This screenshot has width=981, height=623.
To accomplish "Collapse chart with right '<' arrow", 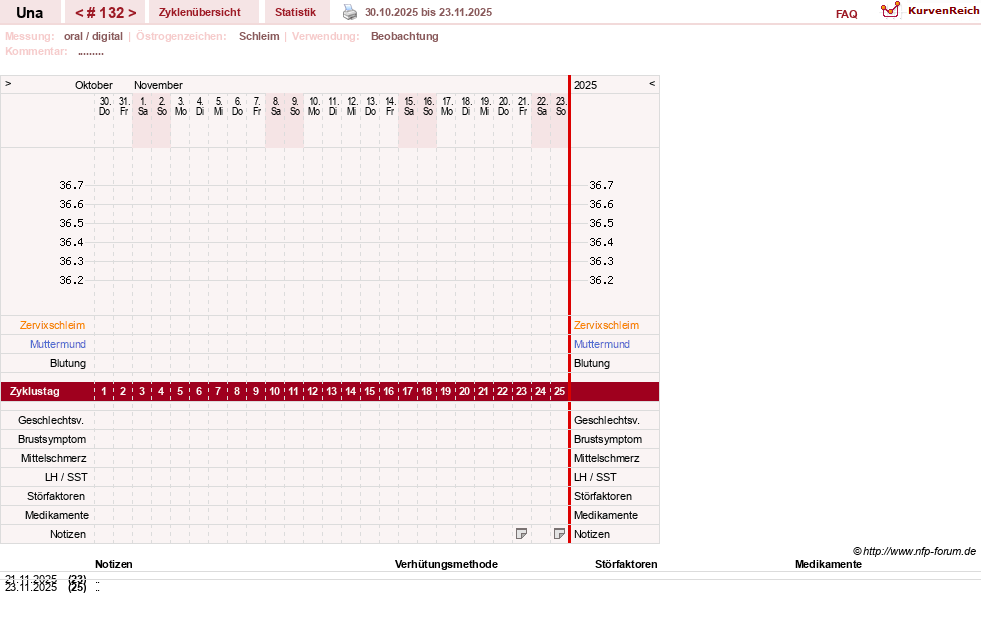I will [x=652, y=83].
